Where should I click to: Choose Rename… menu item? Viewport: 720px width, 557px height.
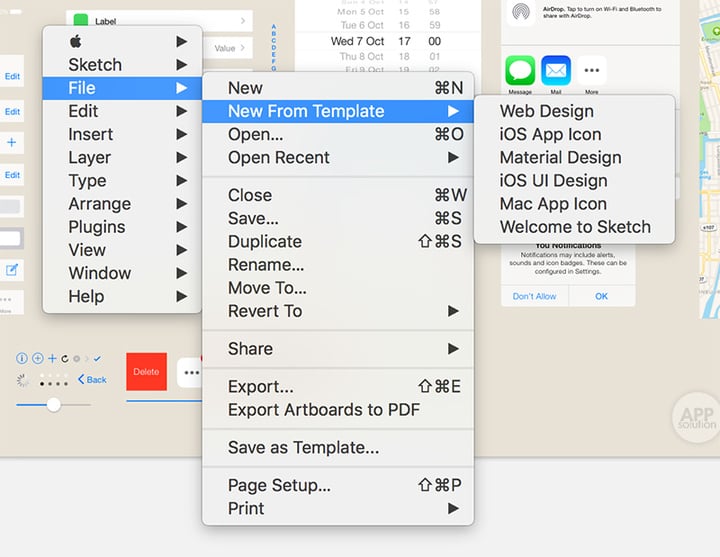338,264
